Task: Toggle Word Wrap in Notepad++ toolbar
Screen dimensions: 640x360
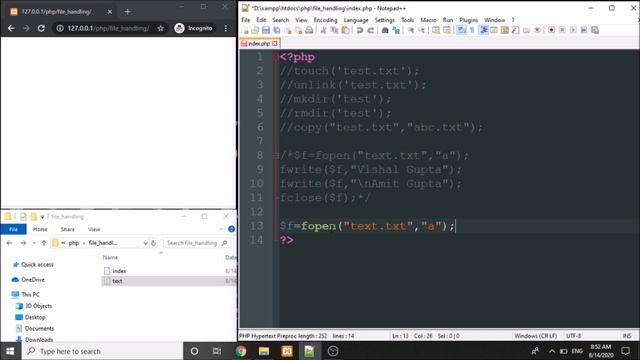Action: (461, 30)
